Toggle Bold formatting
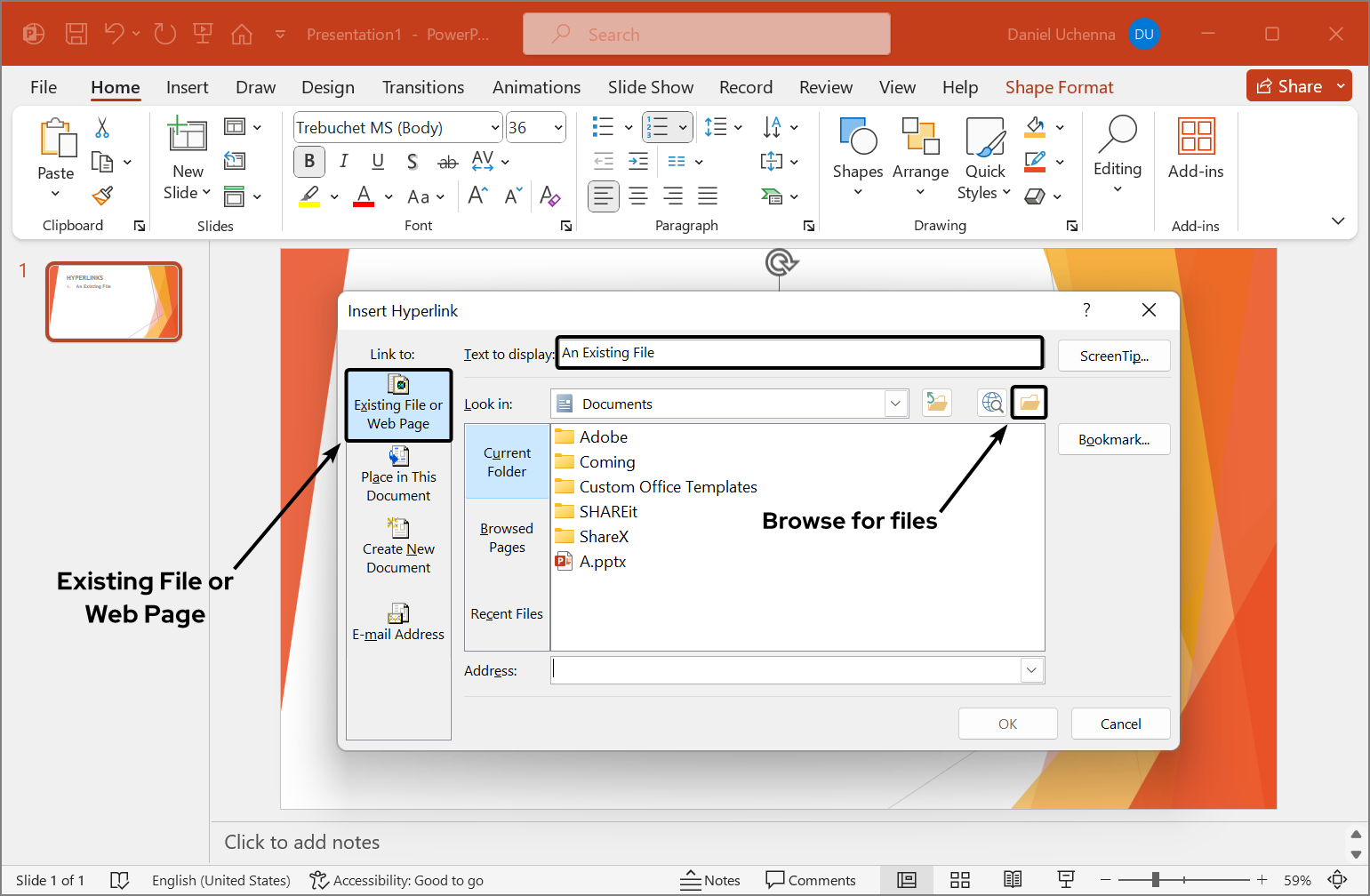This screenshot has width=1370, height=896. click(x=308, y=161)
